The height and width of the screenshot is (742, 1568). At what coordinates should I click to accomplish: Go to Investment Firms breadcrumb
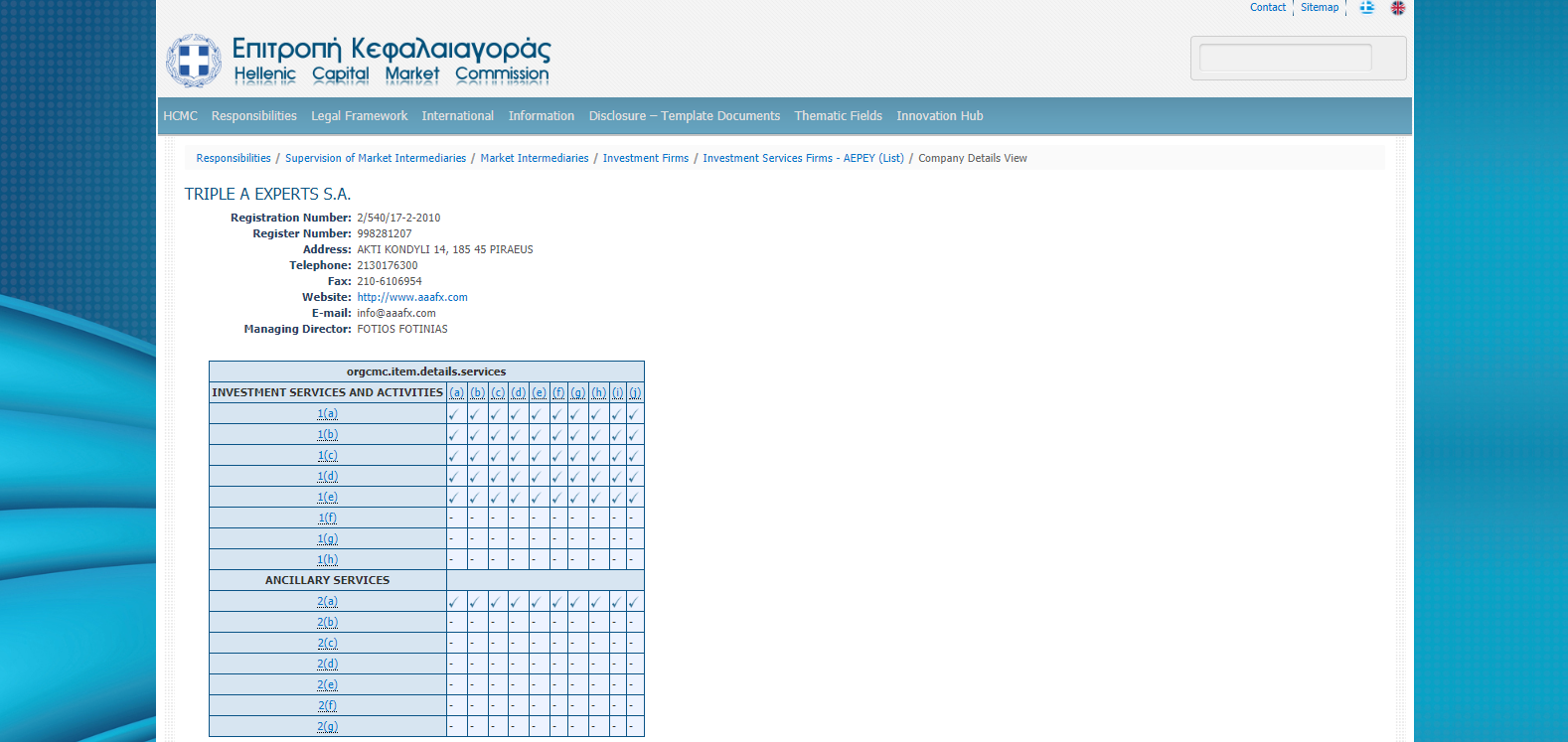click(646, 158)
